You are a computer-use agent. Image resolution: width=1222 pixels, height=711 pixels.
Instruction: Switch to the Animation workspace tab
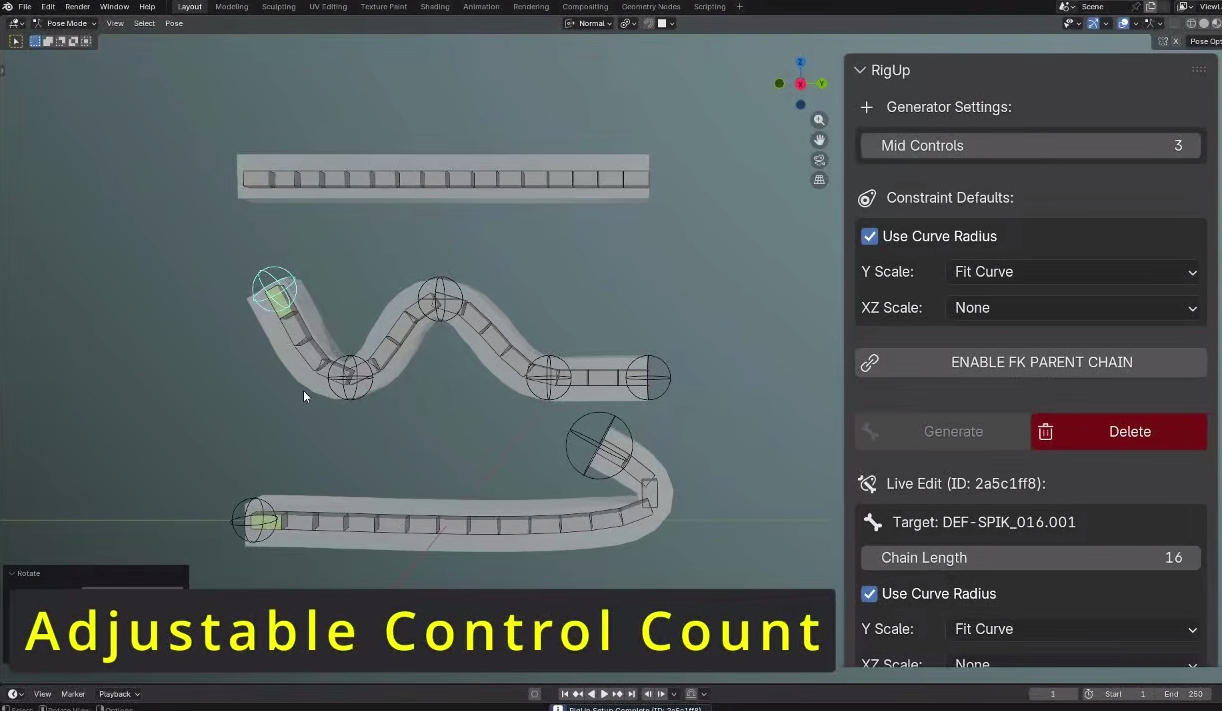(x=481, y=6)
